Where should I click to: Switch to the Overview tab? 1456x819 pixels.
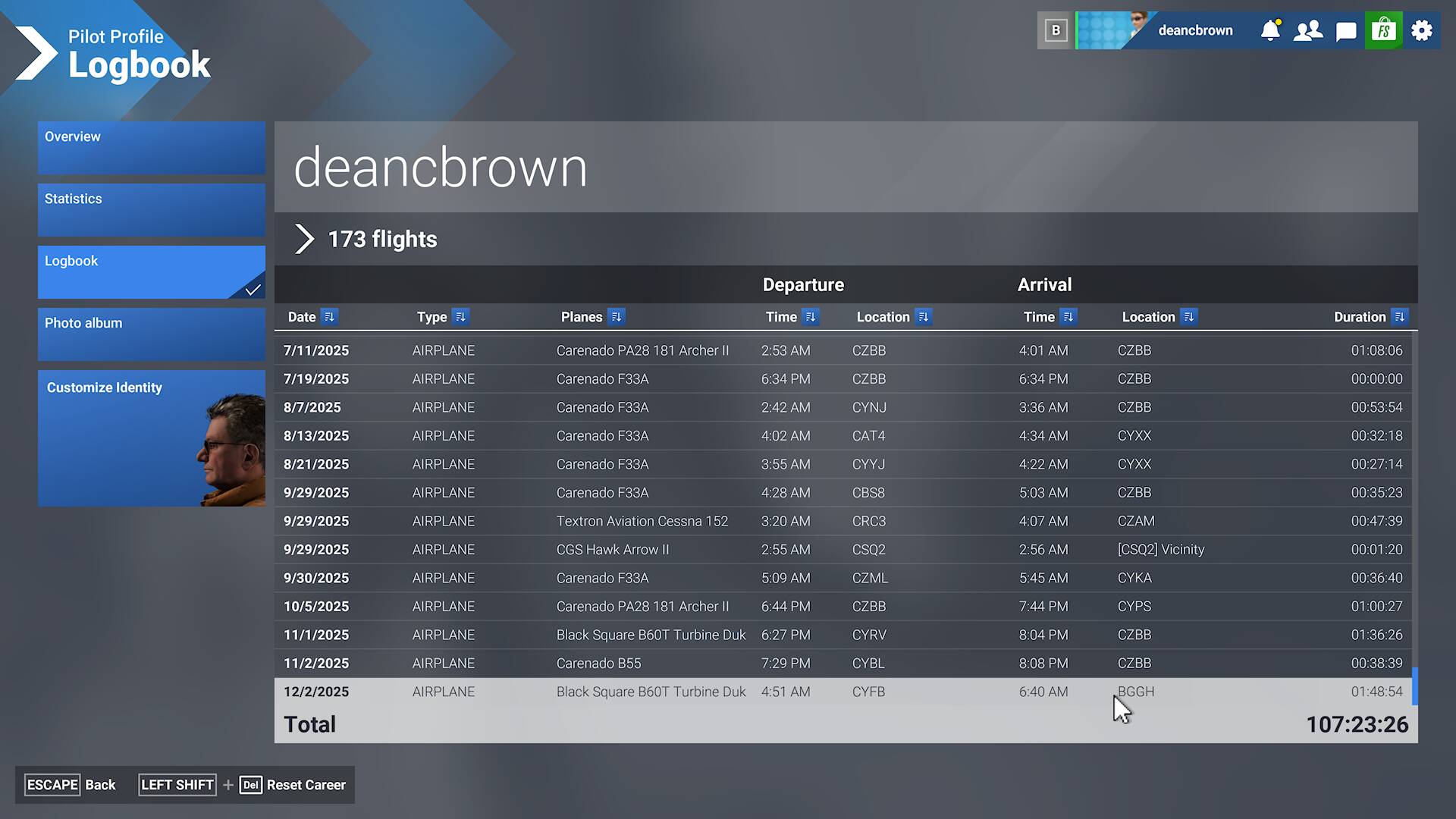tap(152, 148)
